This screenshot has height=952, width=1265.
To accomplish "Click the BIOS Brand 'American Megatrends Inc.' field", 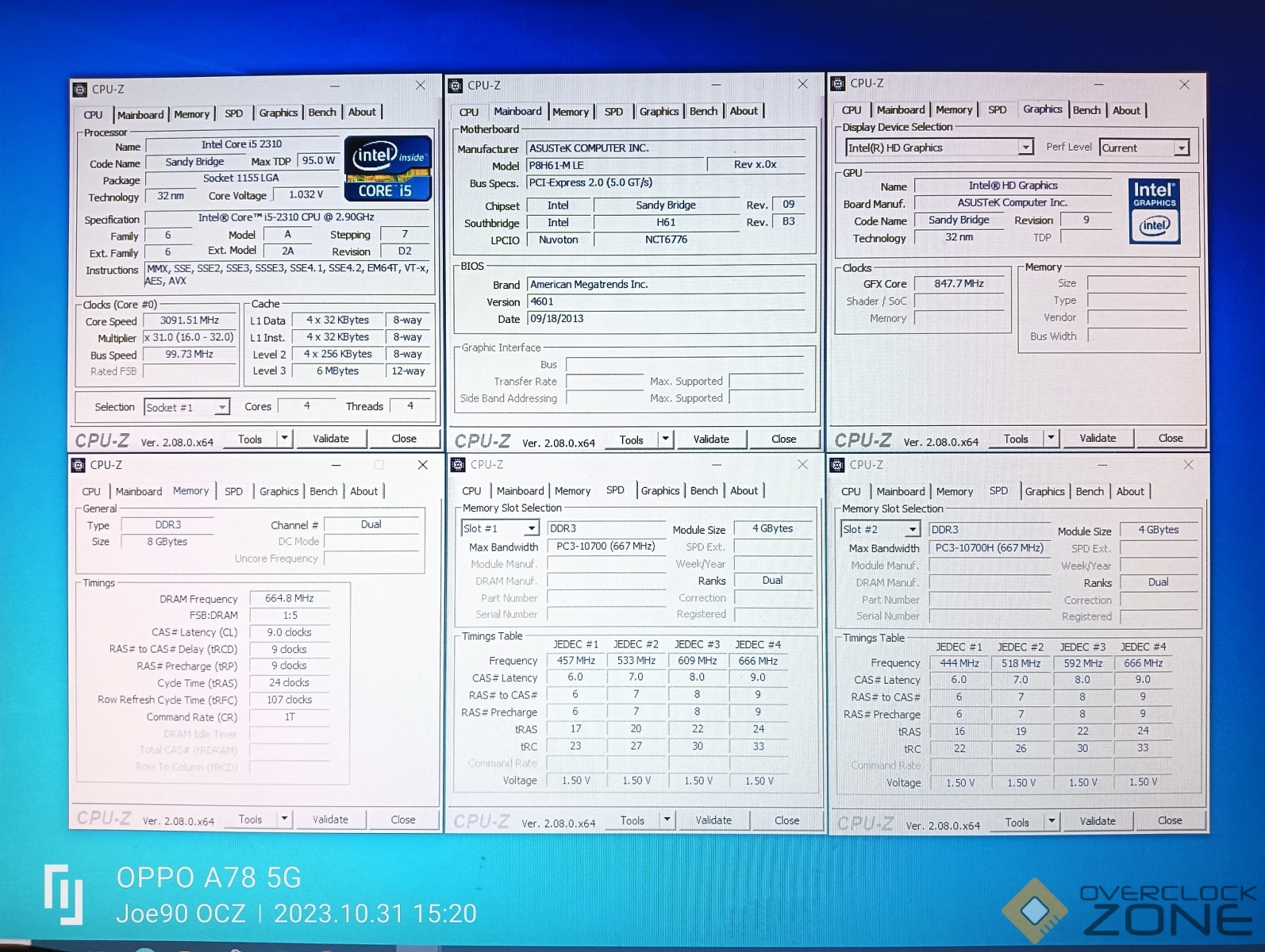I will [667, 285].
